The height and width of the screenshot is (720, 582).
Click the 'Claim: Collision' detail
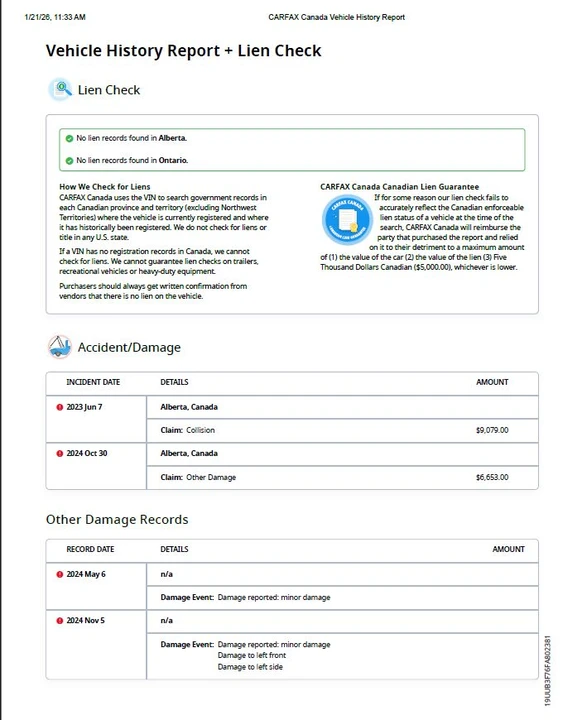[x=187, y=430]
